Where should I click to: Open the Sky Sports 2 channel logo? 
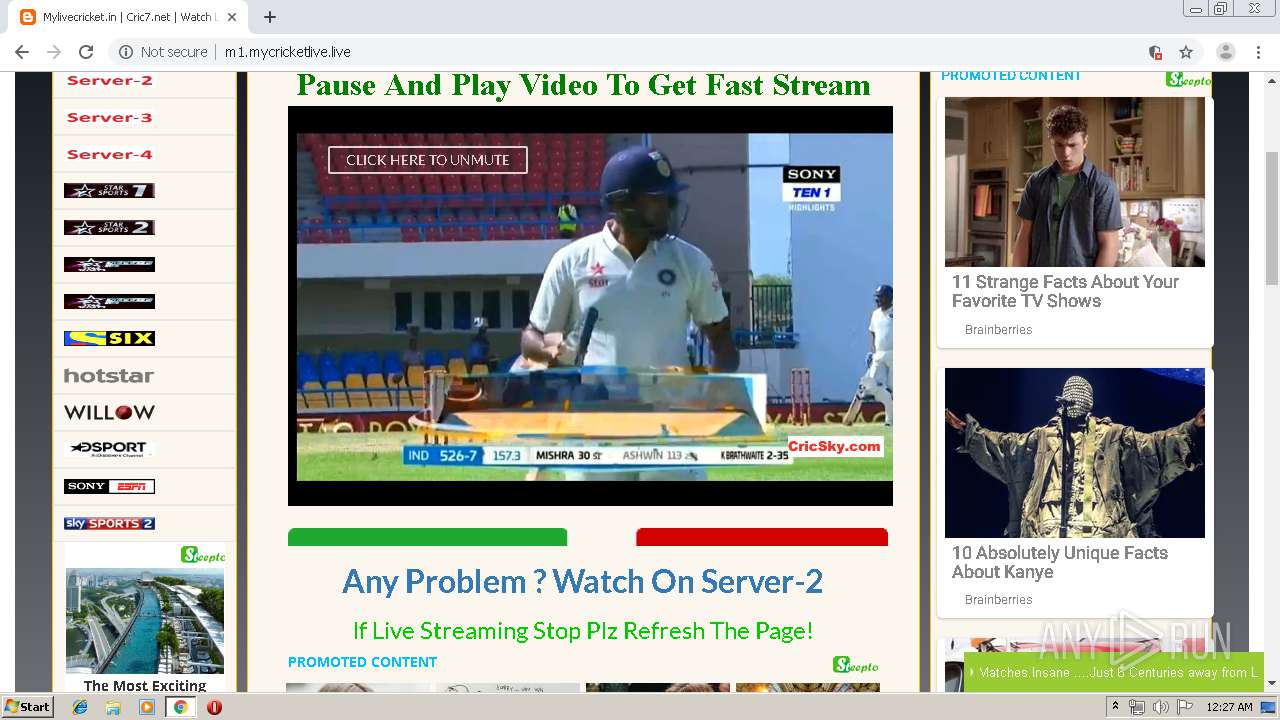(x=109, y=524)
